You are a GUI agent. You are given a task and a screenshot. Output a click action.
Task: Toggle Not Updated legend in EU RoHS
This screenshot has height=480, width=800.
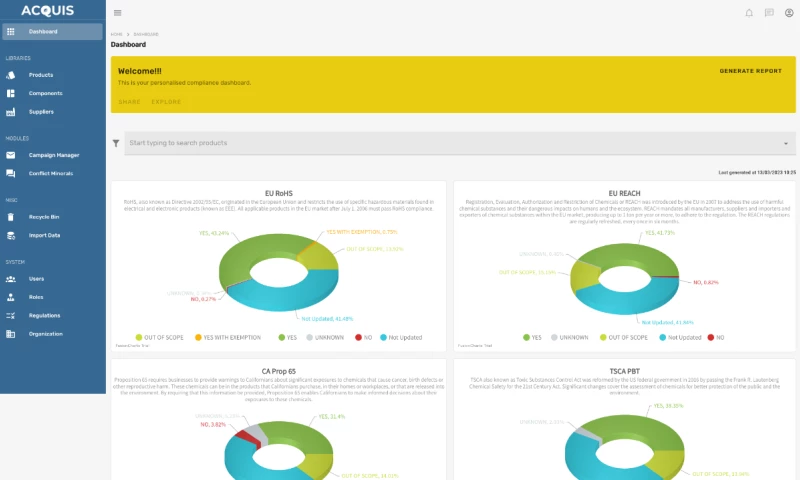401,337
